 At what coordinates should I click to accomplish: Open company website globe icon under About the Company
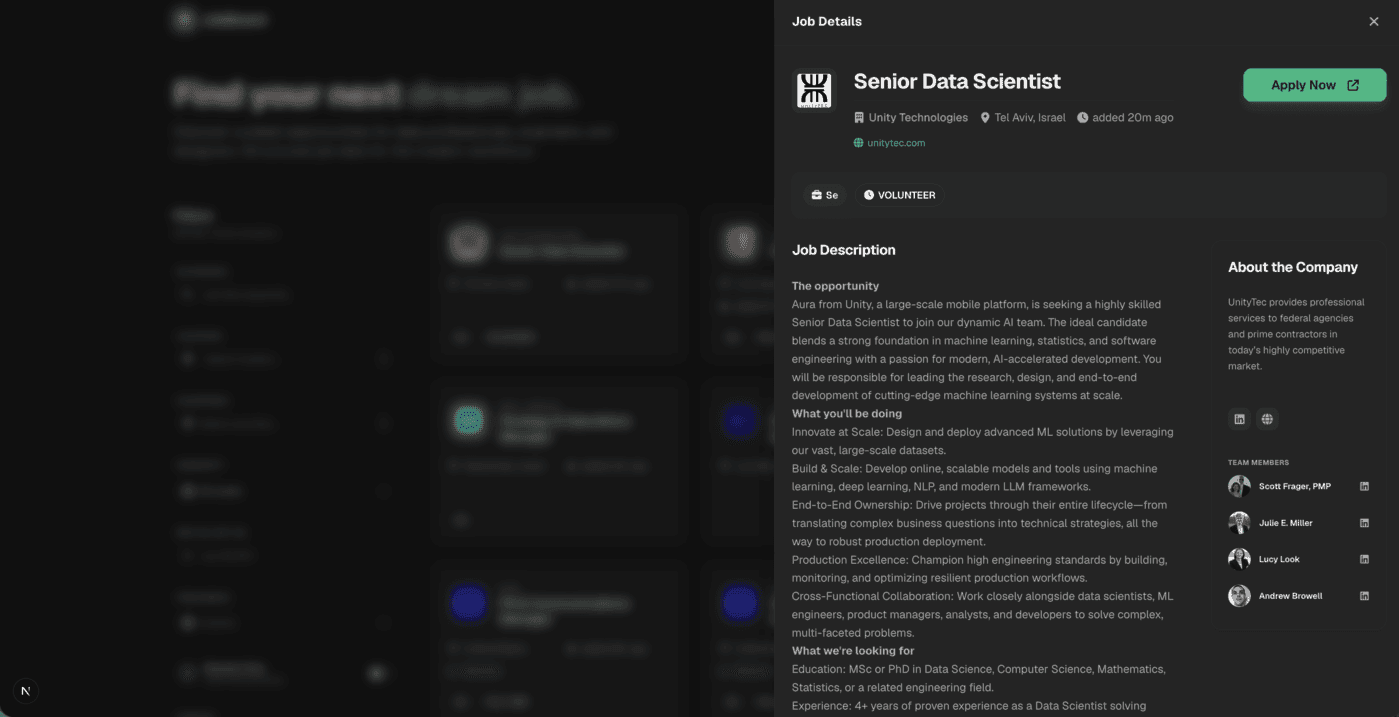tap(1267, 419)
